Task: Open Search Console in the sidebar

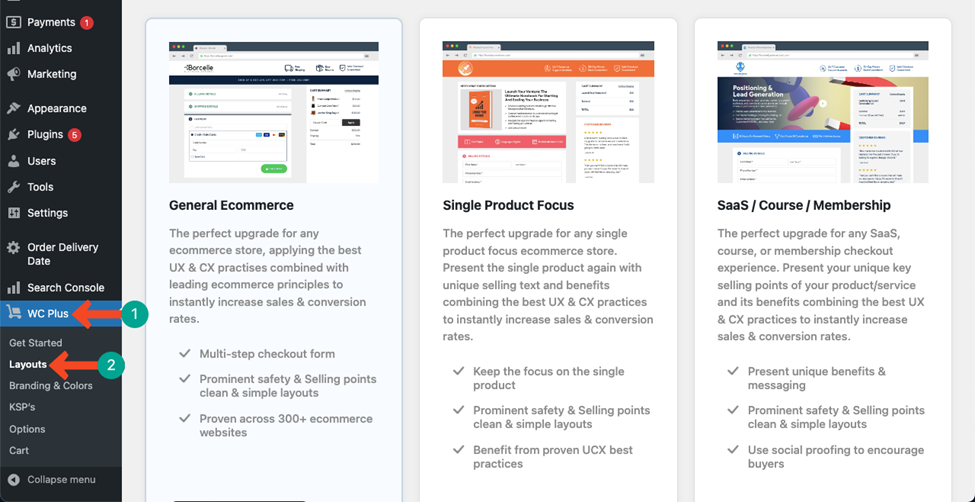Action: (x=65, y=288)
